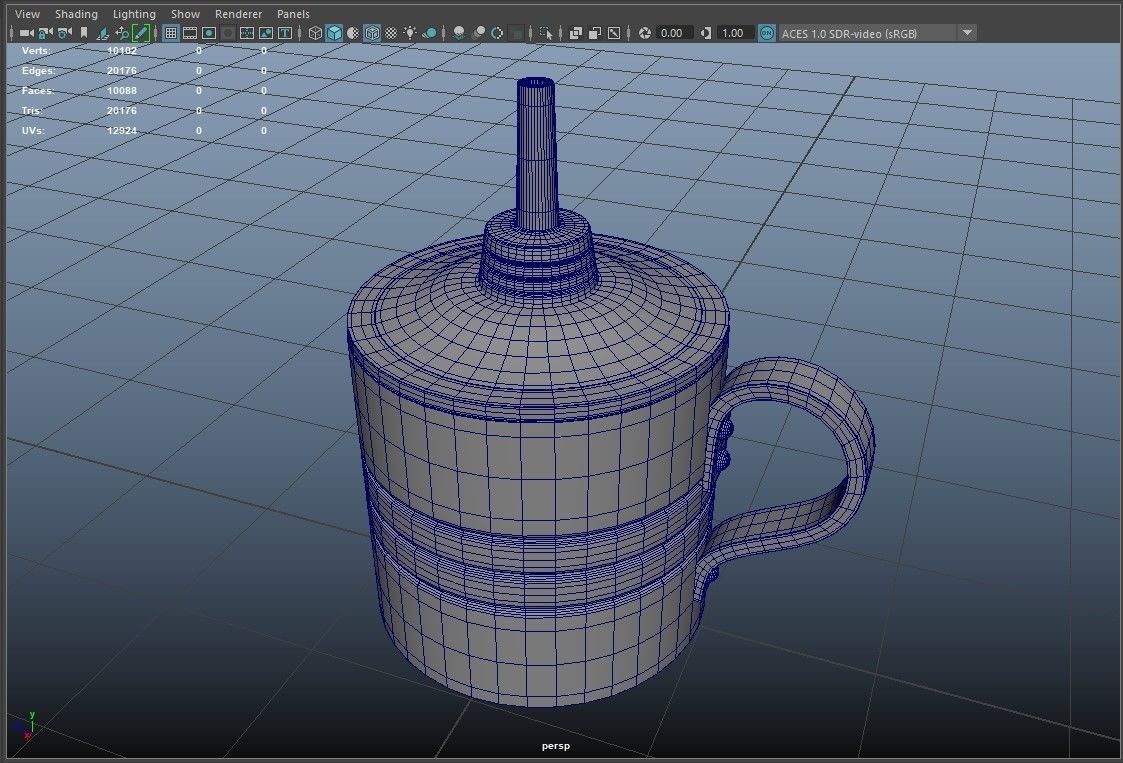The image size is (1123, 763).
Task: Toggle the Safe Action icon
Action: pyautogui.click(x=266, y=33)
